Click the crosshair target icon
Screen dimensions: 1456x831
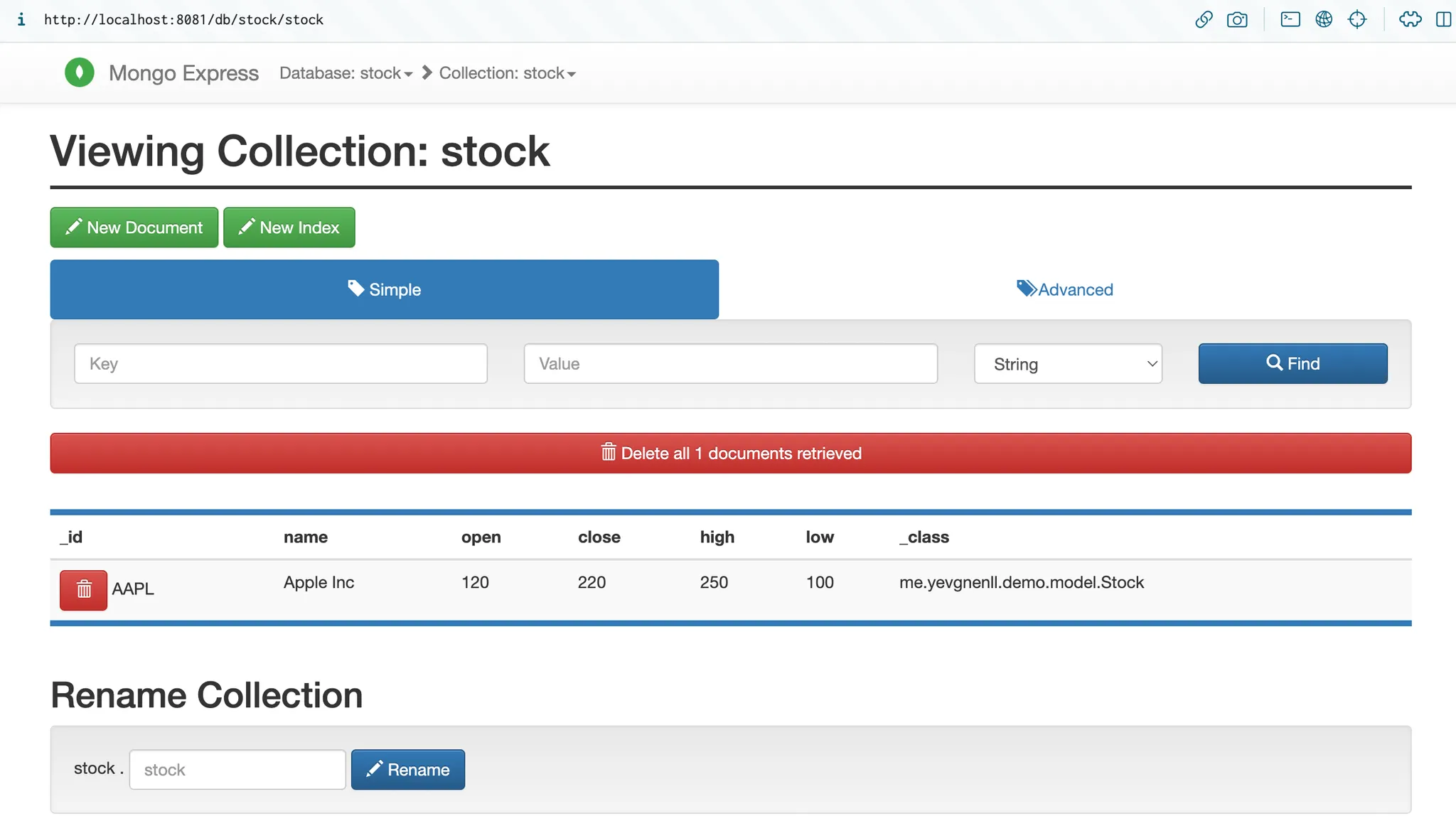pos(1357,19)
